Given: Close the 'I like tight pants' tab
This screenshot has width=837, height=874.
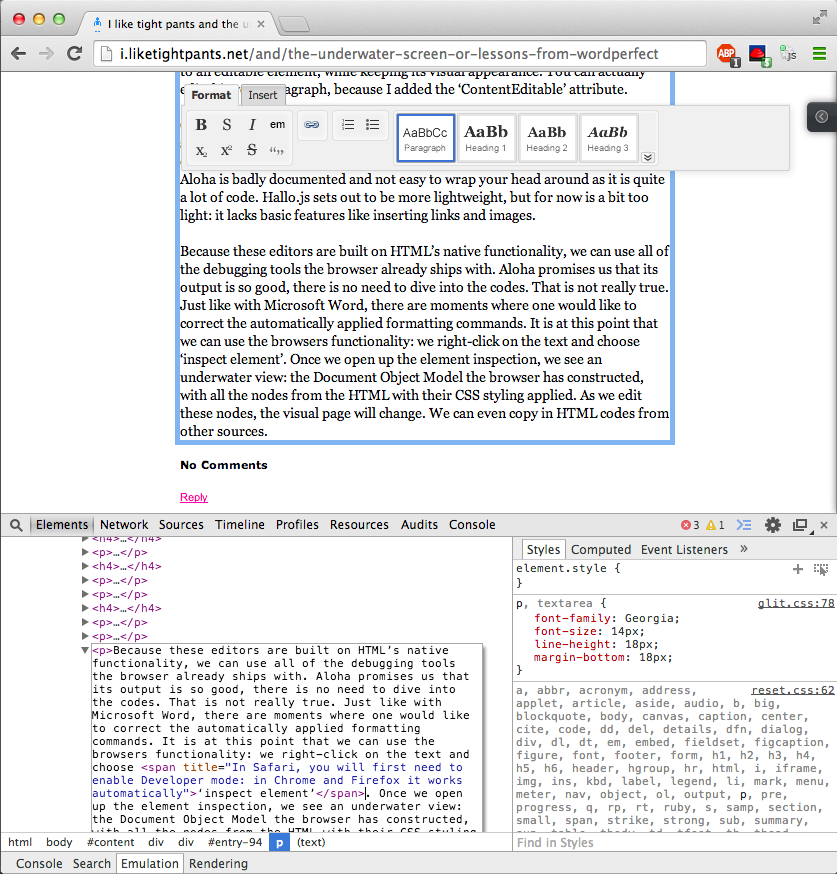Looking at the screenshot, I should click(261, 24).
